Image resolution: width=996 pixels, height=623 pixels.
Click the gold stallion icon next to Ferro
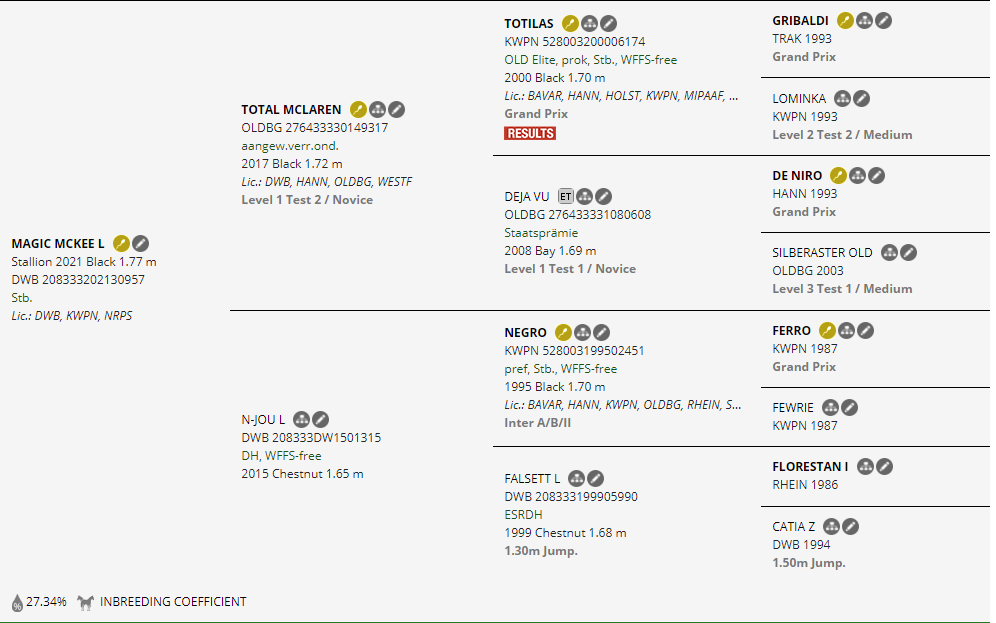[827, 331]
